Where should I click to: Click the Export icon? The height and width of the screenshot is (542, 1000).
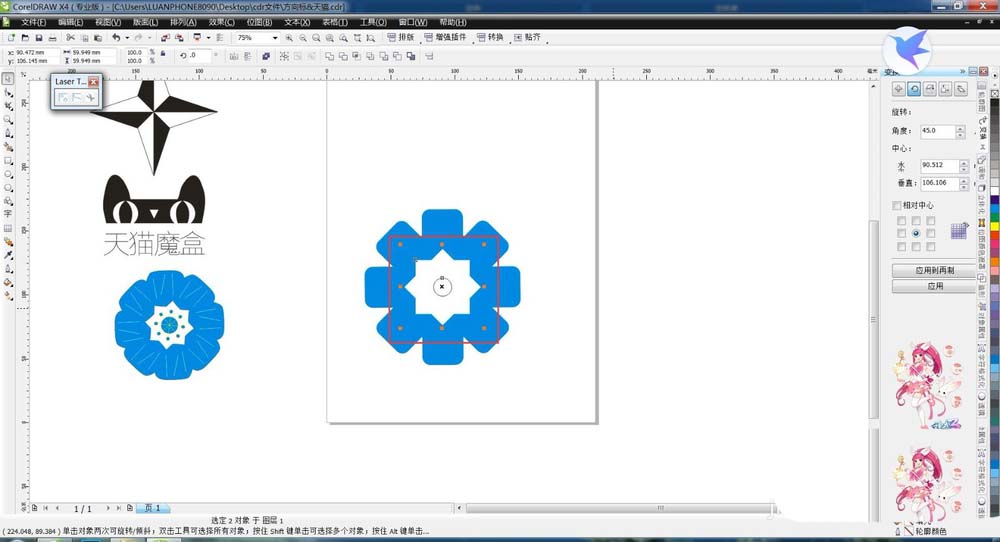[179, 38]
